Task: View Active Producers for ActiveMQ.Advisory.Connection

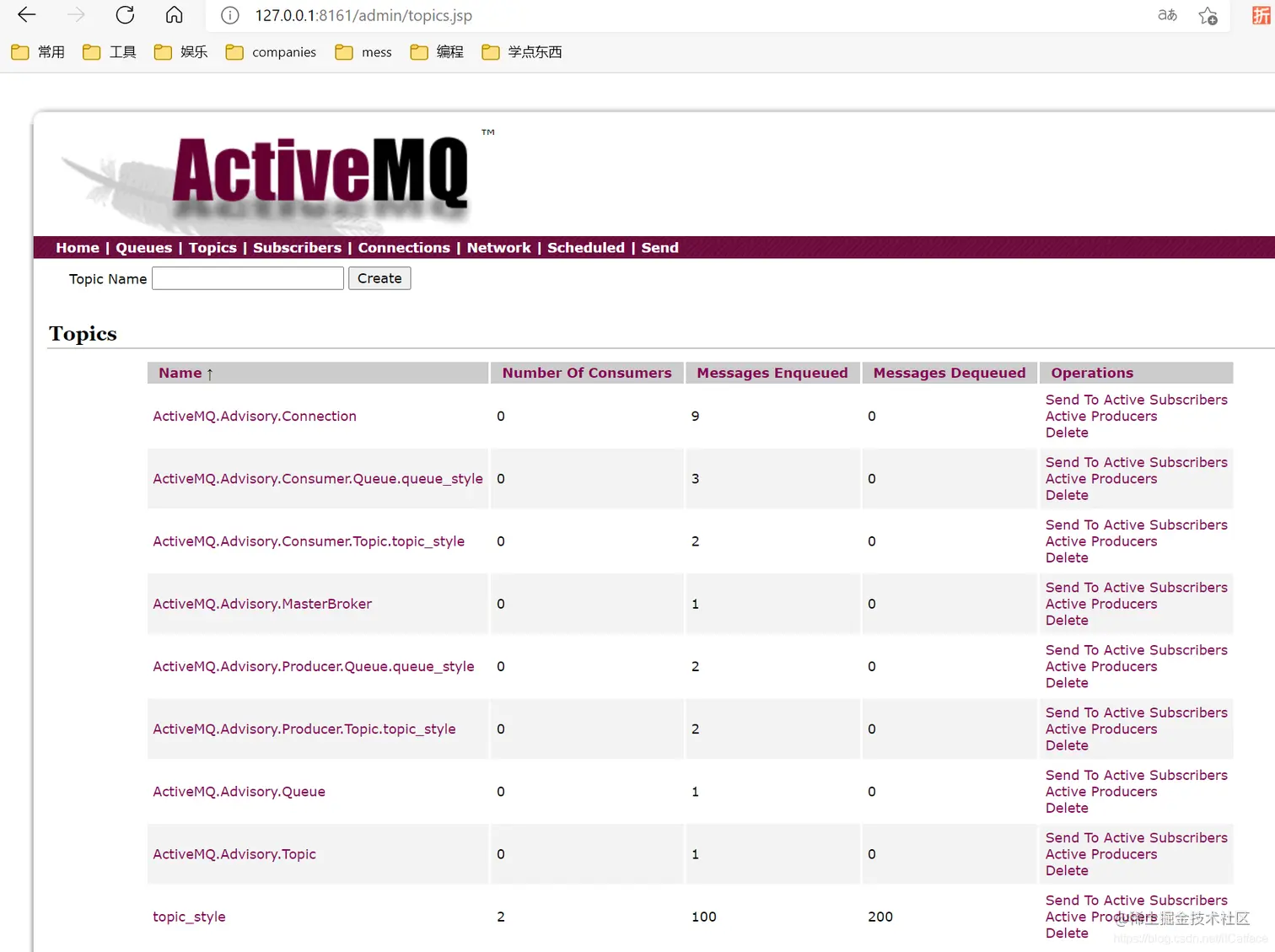Action: tap(1101, 417)
